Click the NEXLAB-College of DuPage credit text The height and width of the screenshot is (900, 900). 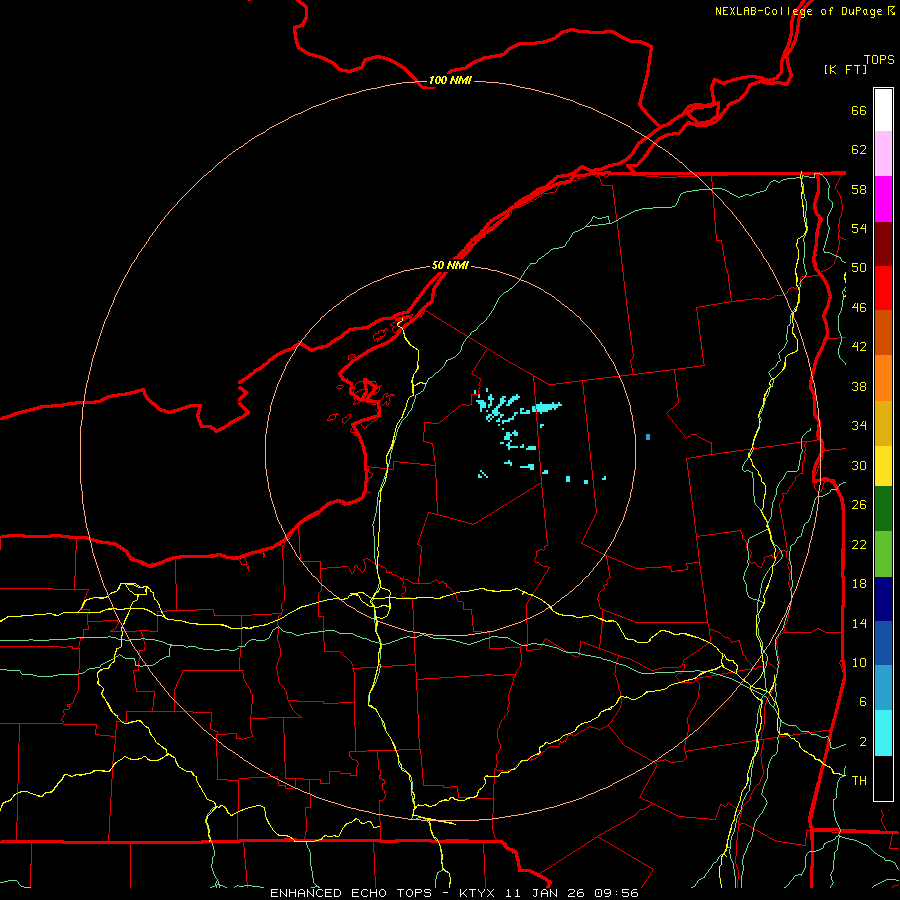coord(798,11)
